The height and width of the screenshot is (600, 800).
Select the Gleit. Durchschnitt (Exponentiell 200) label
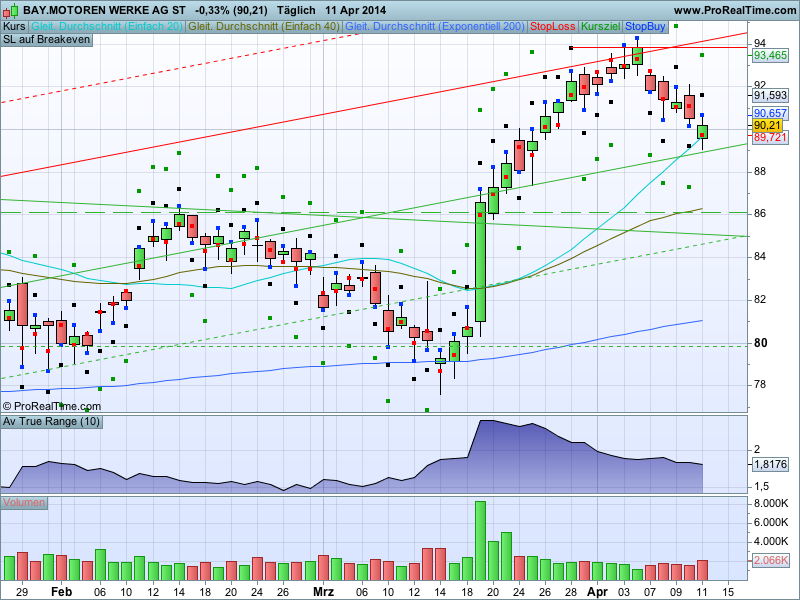pyautogui.click(x=435, y=27)
